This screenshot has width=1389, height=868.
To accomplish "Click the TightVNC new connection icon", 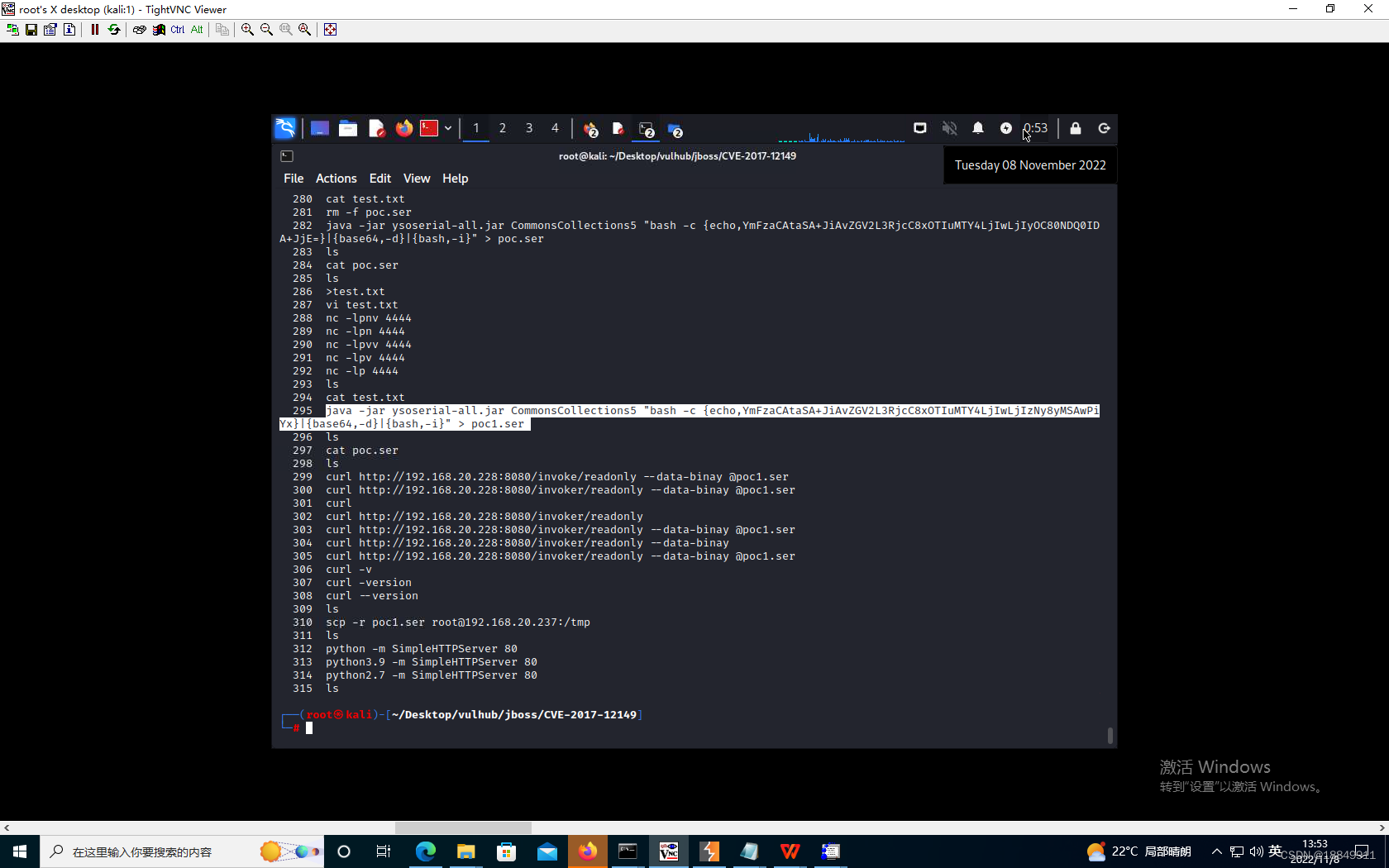I will click(12, 30).
